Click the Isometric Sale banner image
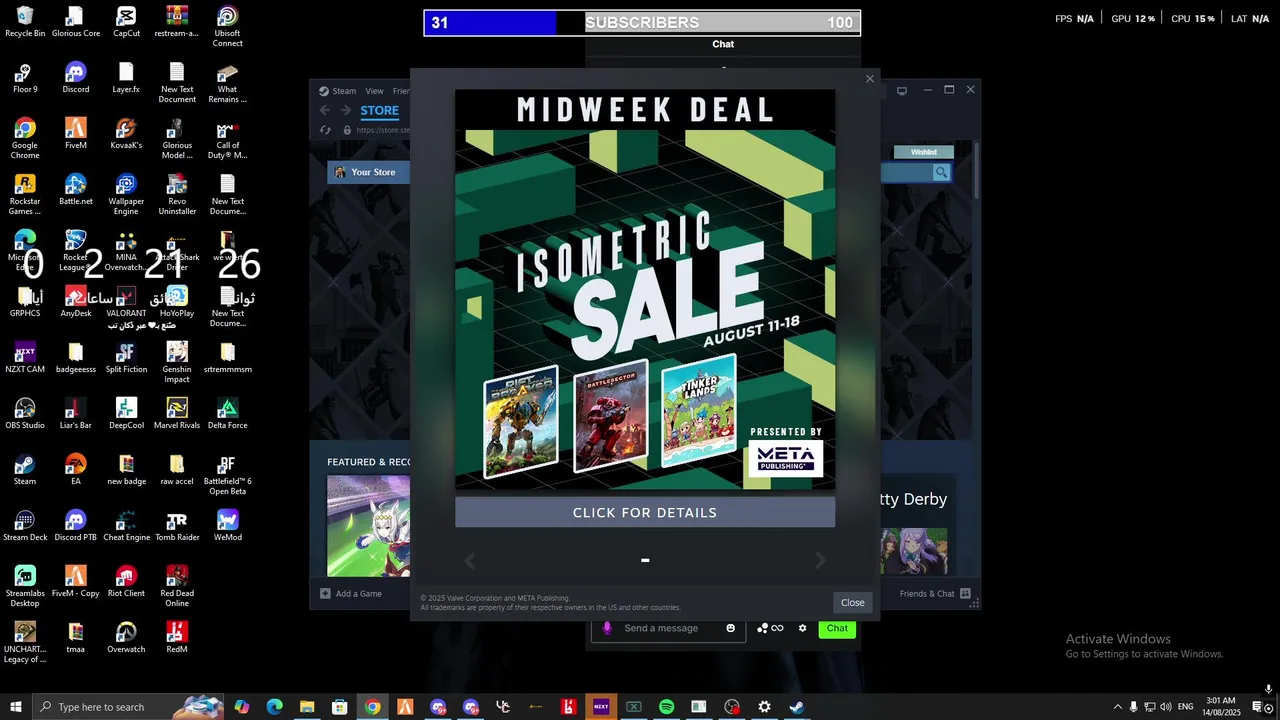The width and height of the screenshot is (1280, 720). 645,290
